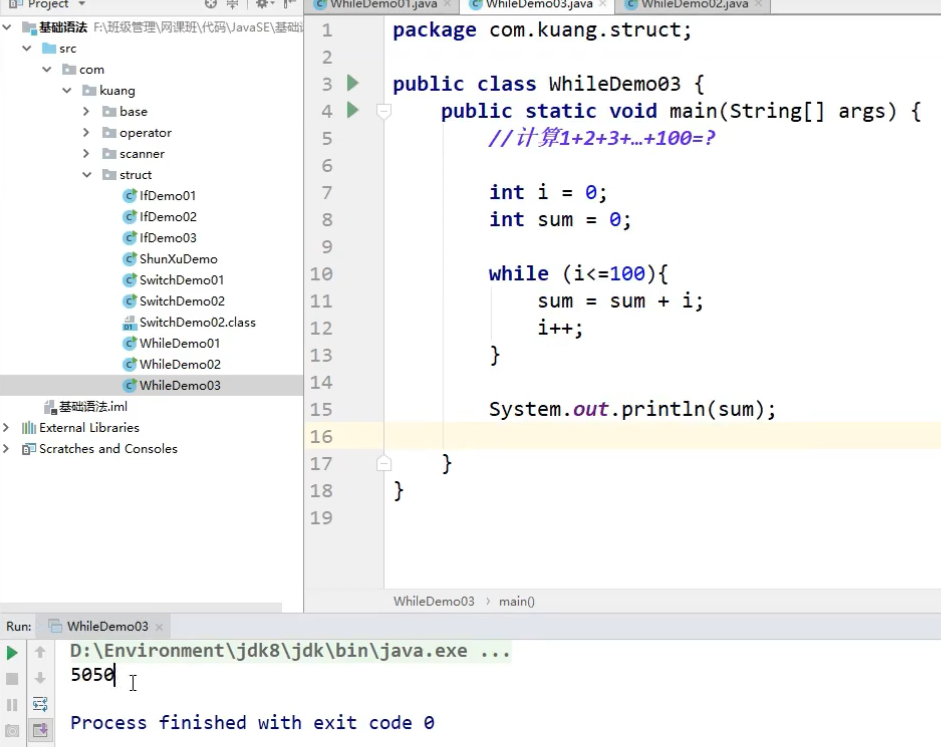The height and width of the screenshot is (747, 941).
Task: Click the println(sum) statement on line 15
Action: point(632,409)
